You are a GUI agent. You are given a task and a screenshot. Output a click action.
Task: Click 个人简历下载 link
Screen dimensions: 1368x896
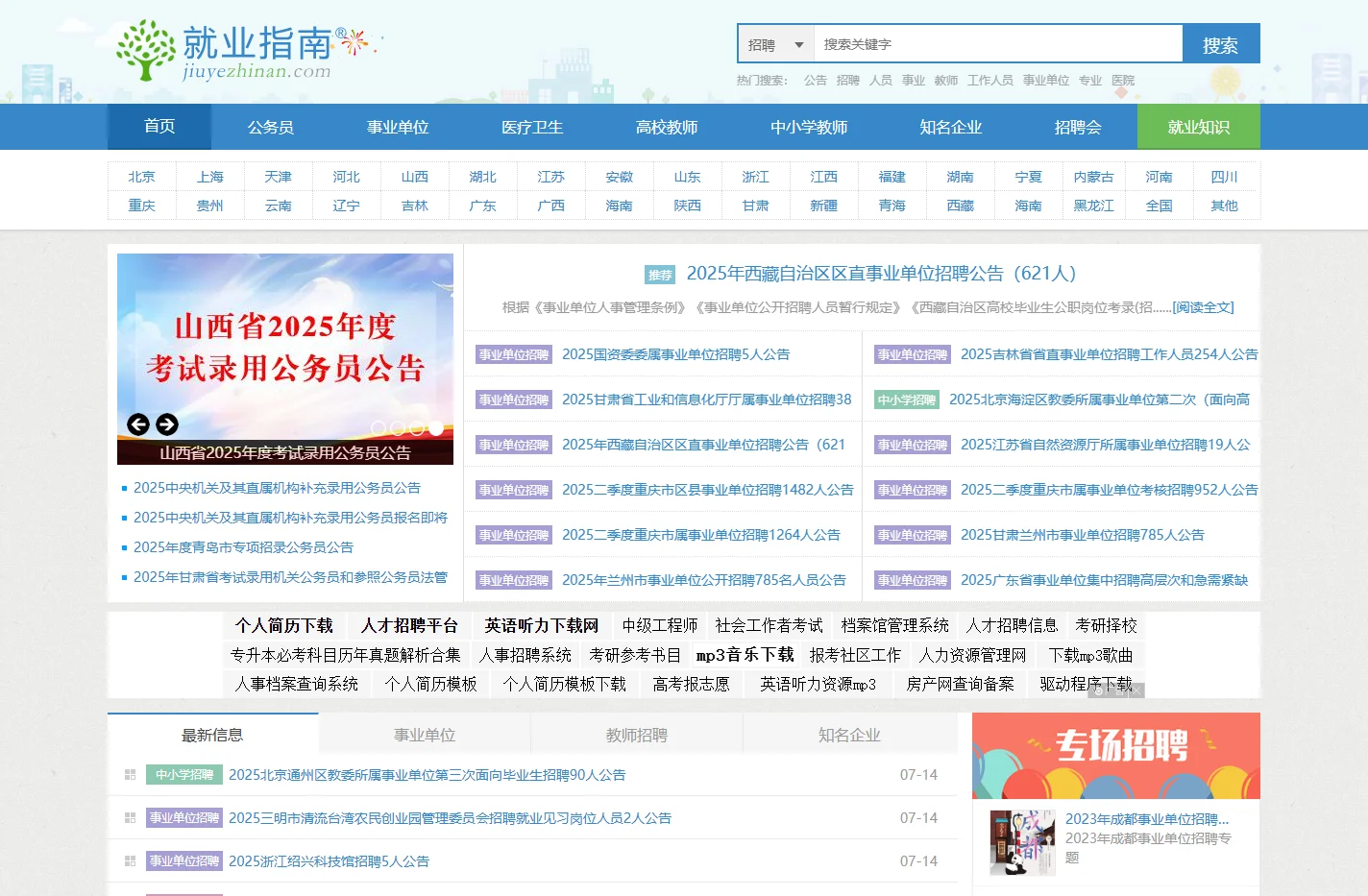coord(284,625)
